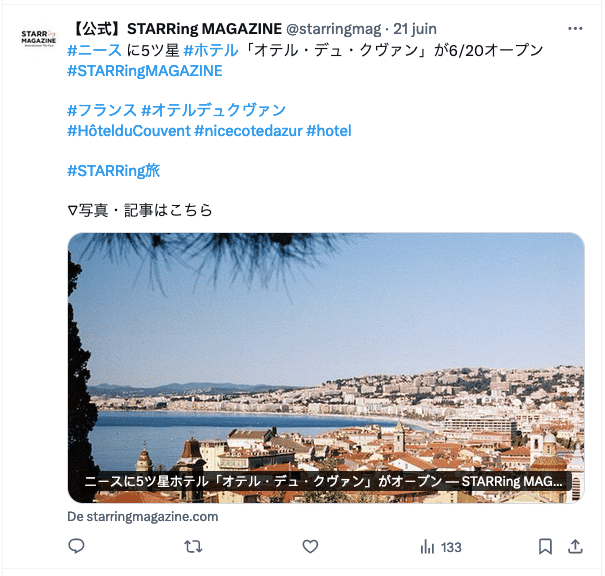Open the Nice coastline article preview image

coord(326,368)
